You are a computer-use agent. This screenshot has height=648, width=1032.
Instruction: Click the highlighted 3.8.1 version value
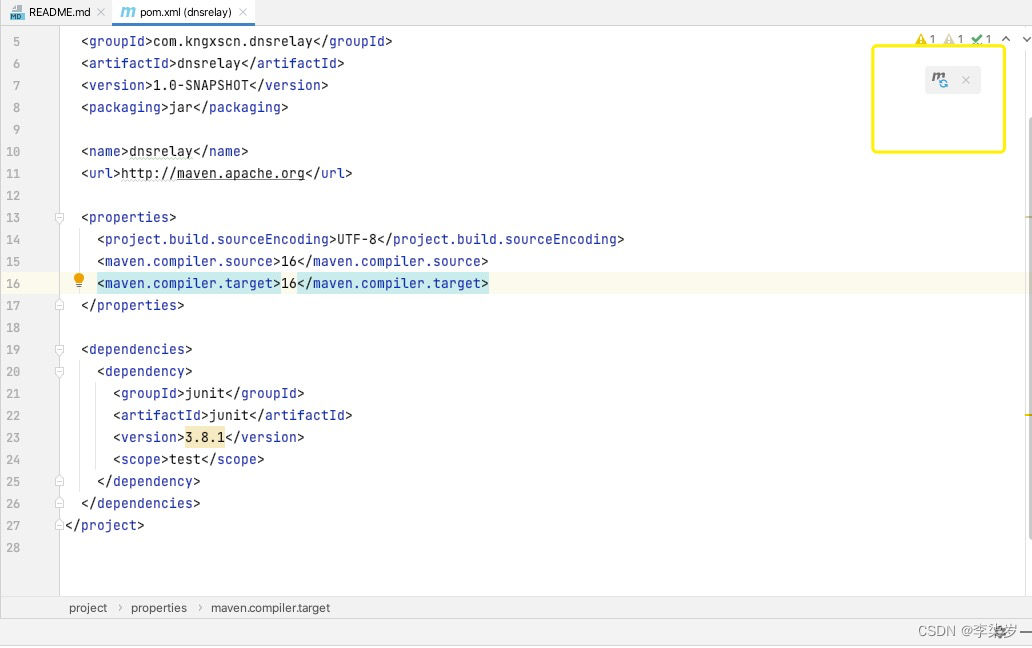coord(204,437)
